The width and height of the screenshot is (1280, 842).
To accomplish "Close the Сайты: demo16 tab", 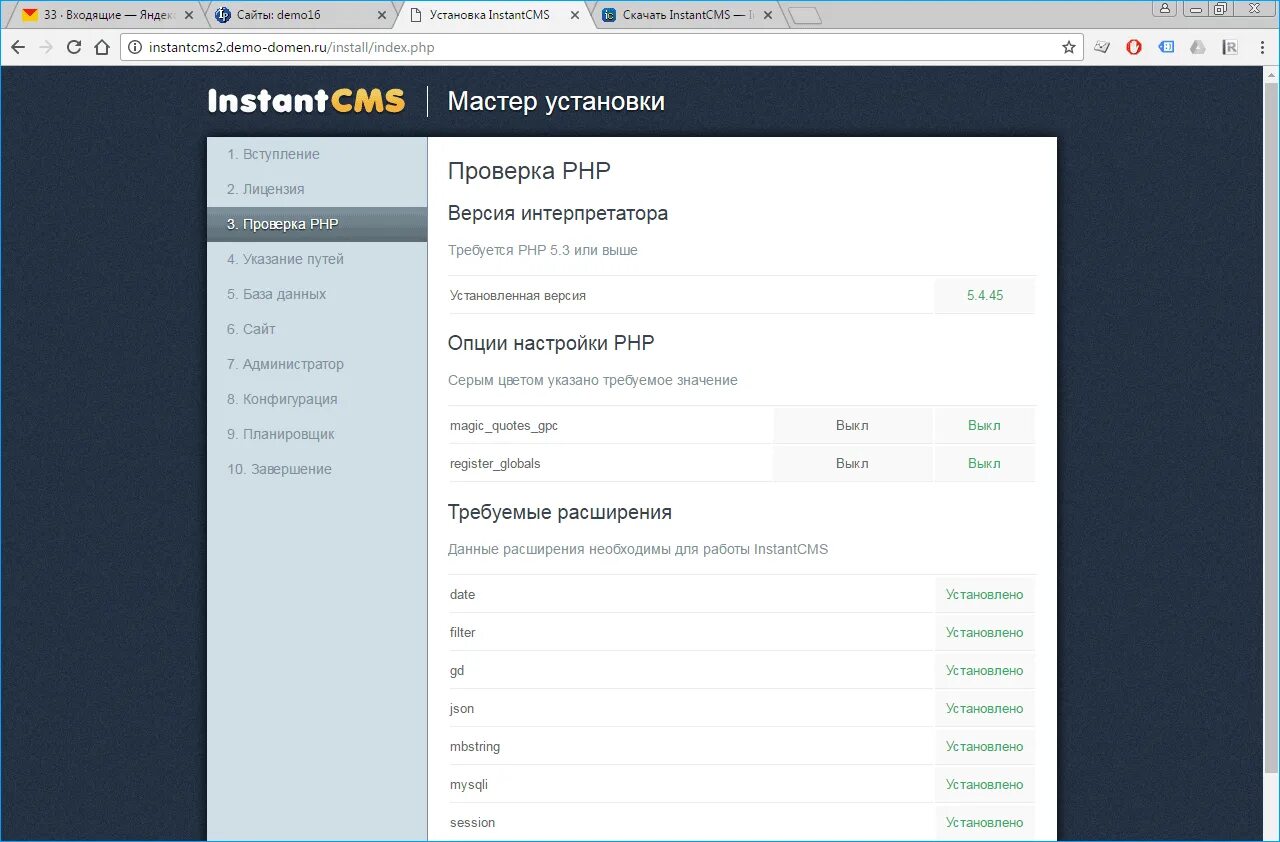I will tap(381, 15).
